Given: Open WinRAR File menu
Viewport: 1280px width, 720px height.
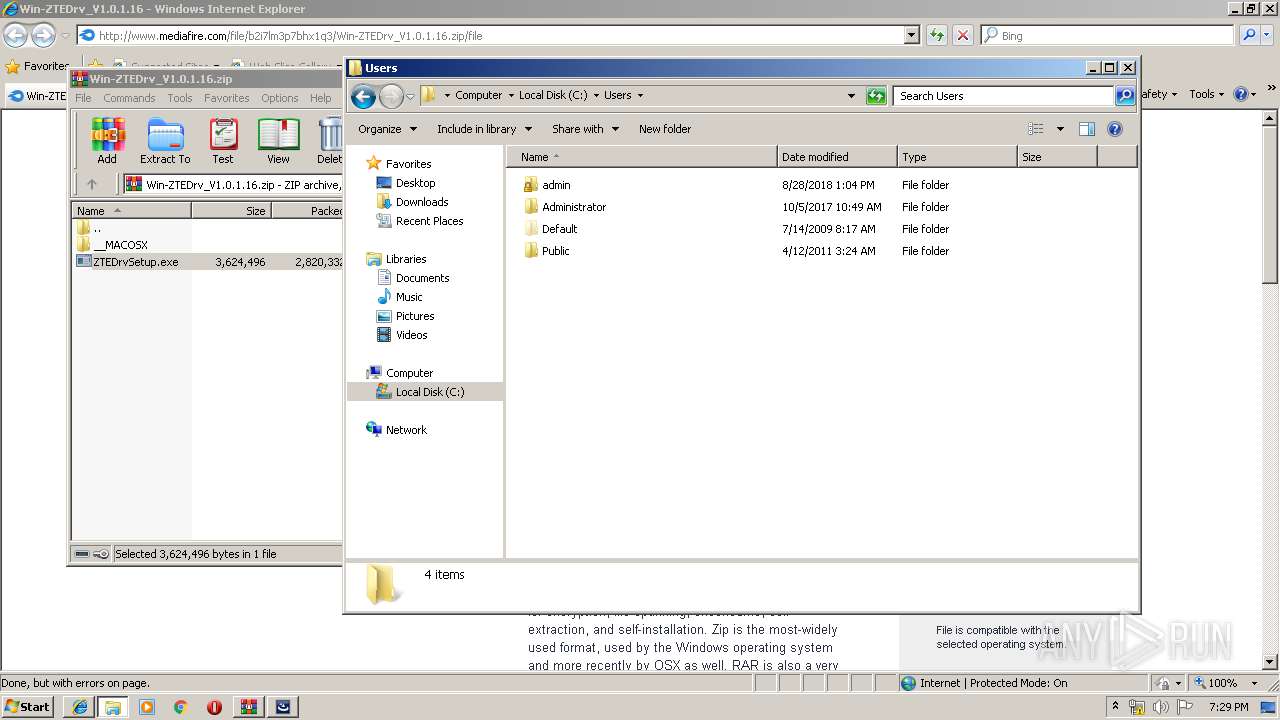Looking at the screenshot, I should click(x=83, y=98).
